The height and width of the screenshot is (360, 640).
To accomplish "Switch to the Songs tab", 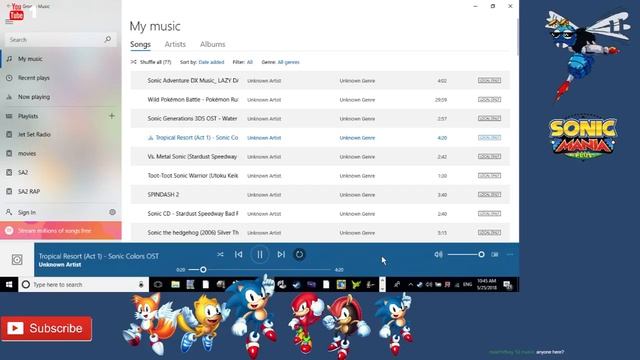I will (x=140, y=44).
